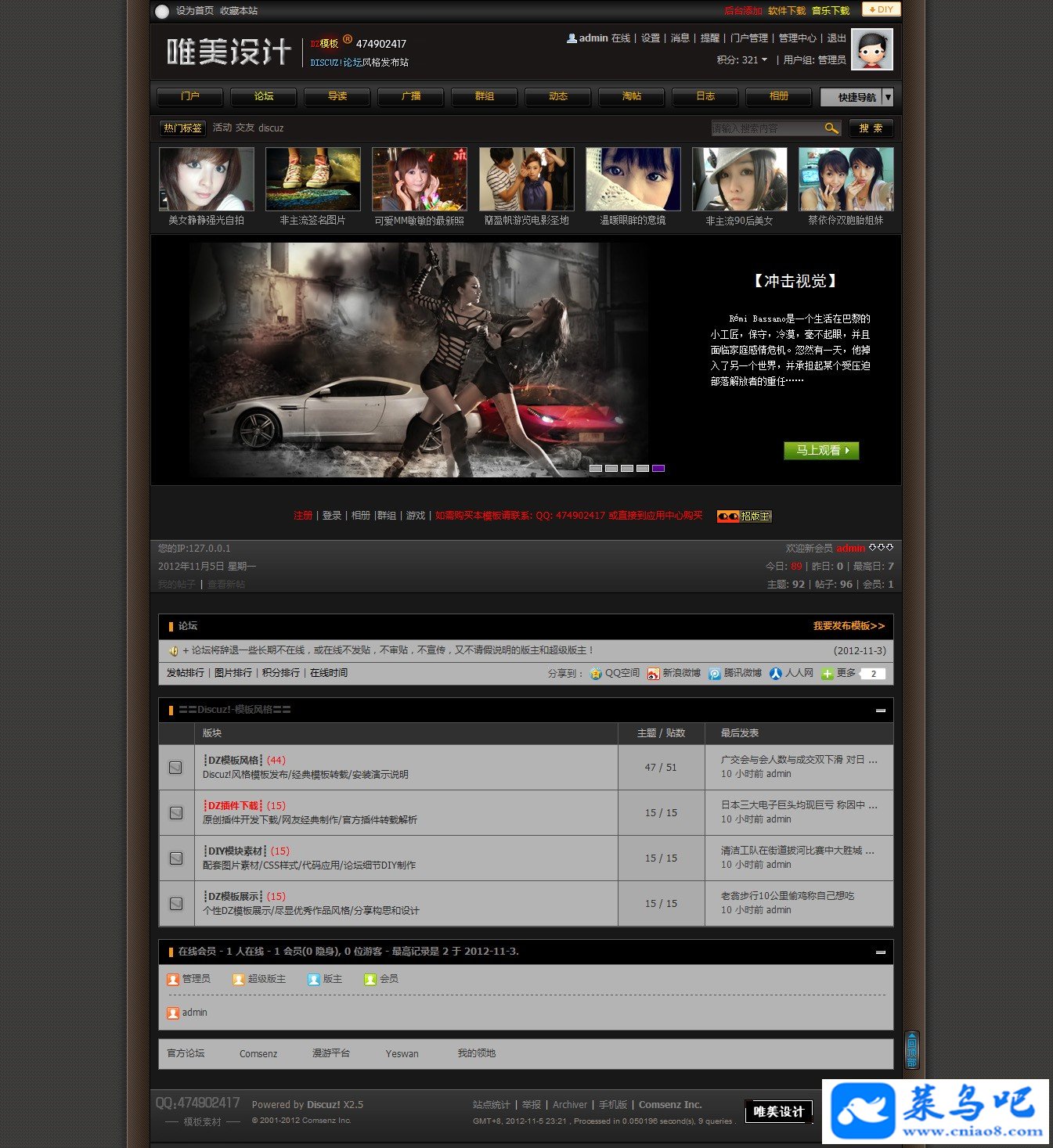Open the 管理中心 link
1053x1148 pixels.
[797, 38]
